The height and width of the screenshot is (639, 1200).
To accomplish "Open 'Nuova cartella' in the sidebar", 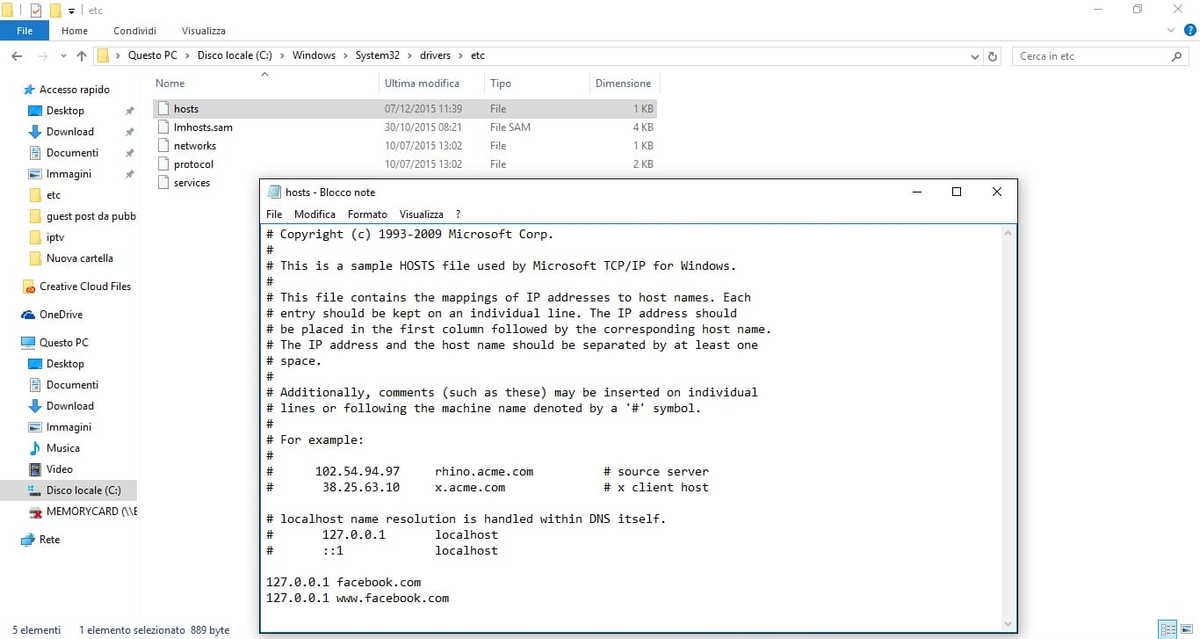I will [x=79, y=258].
